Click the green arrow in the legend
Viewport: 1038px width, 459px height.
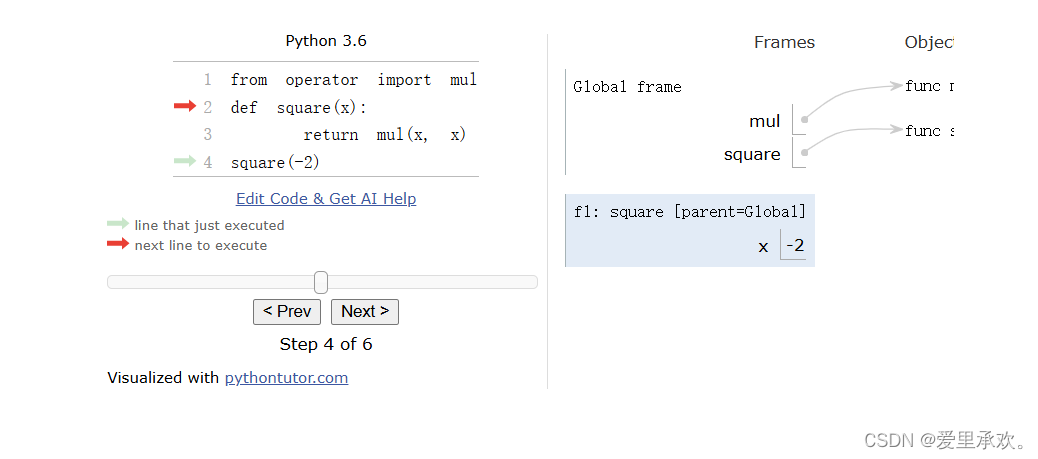(x=118, y=224)
